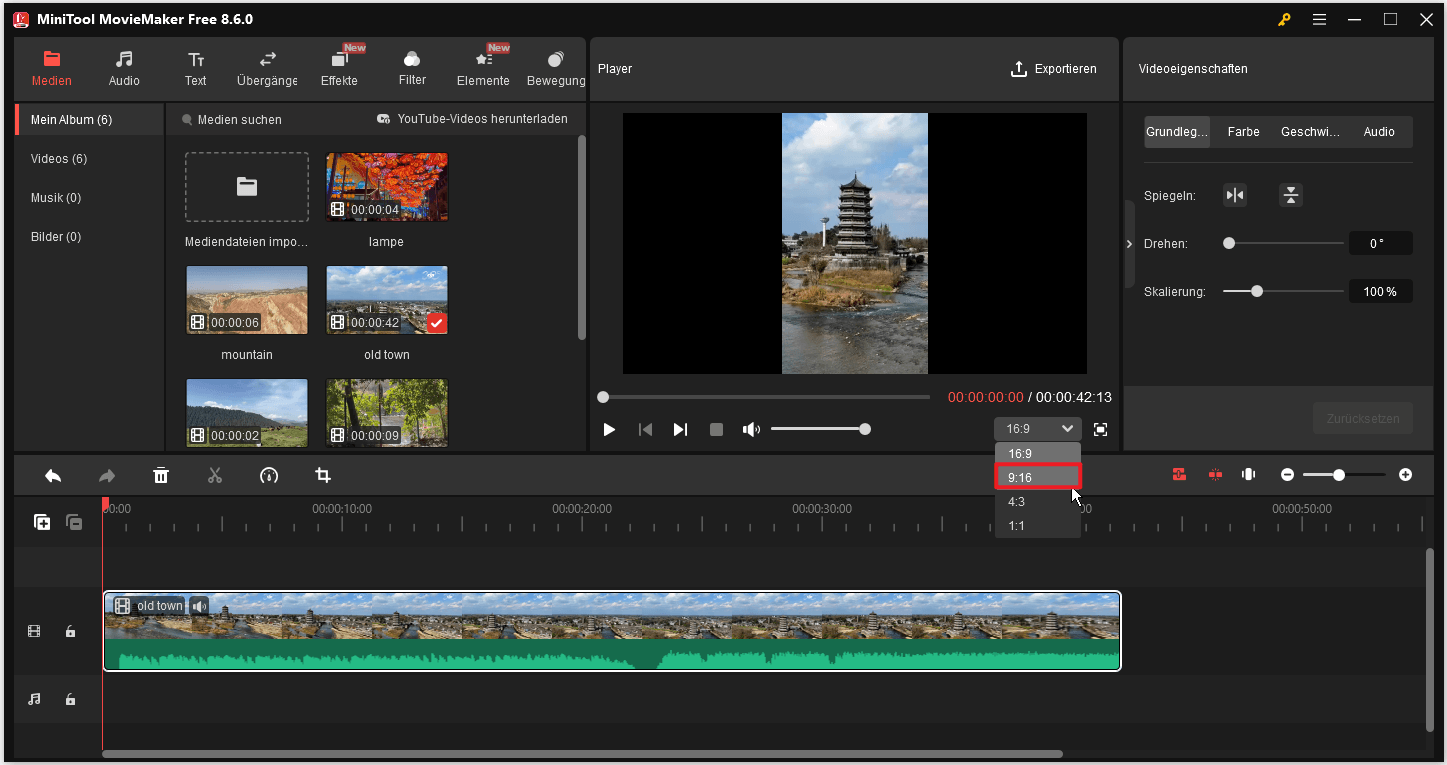
Task: Open the Übergänge (transitions) panel
Action: (x=266, y=67)
